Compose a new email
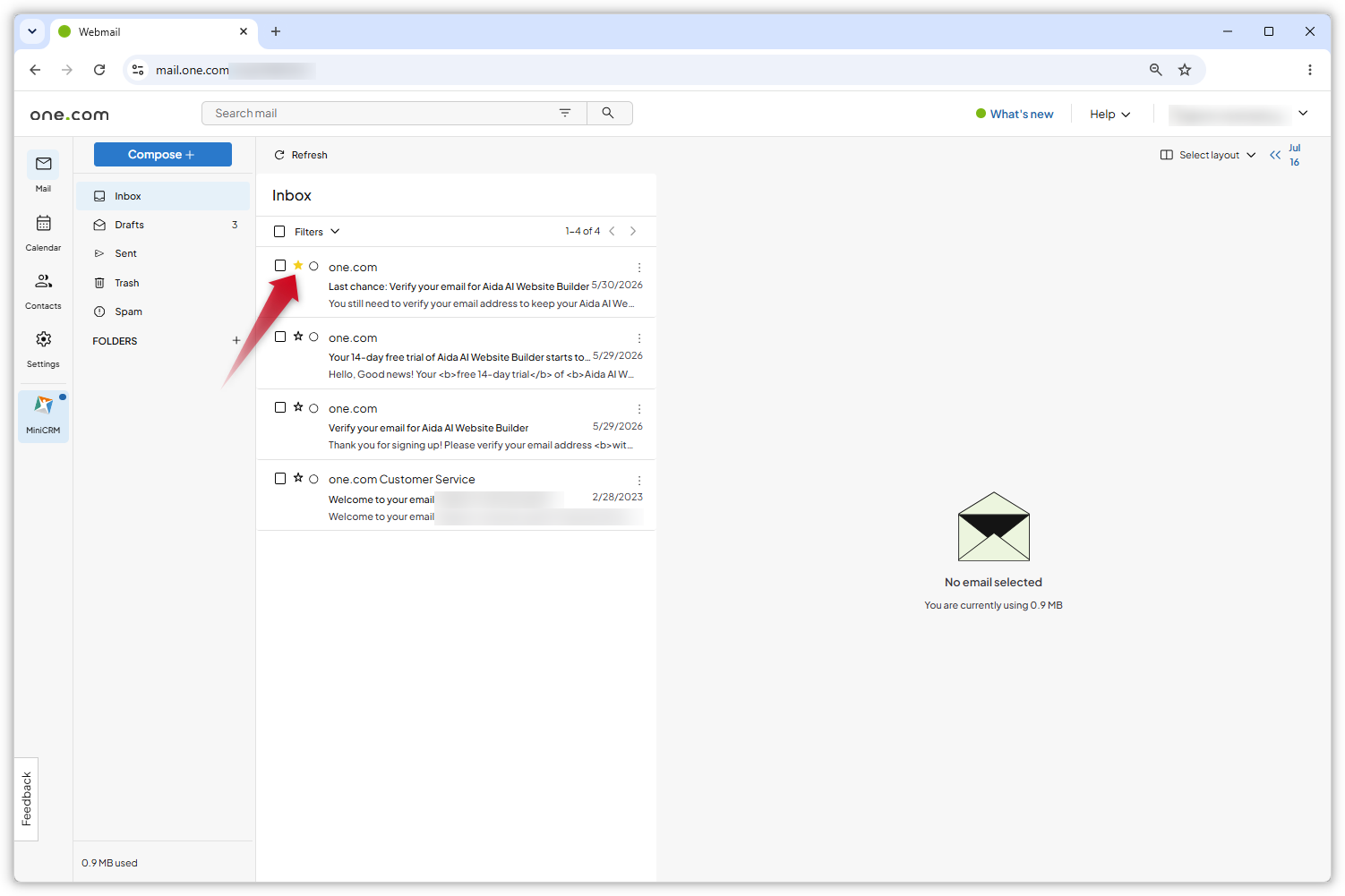The width and height of the screenshot is (1345, 896). click(x=163, y=154)
